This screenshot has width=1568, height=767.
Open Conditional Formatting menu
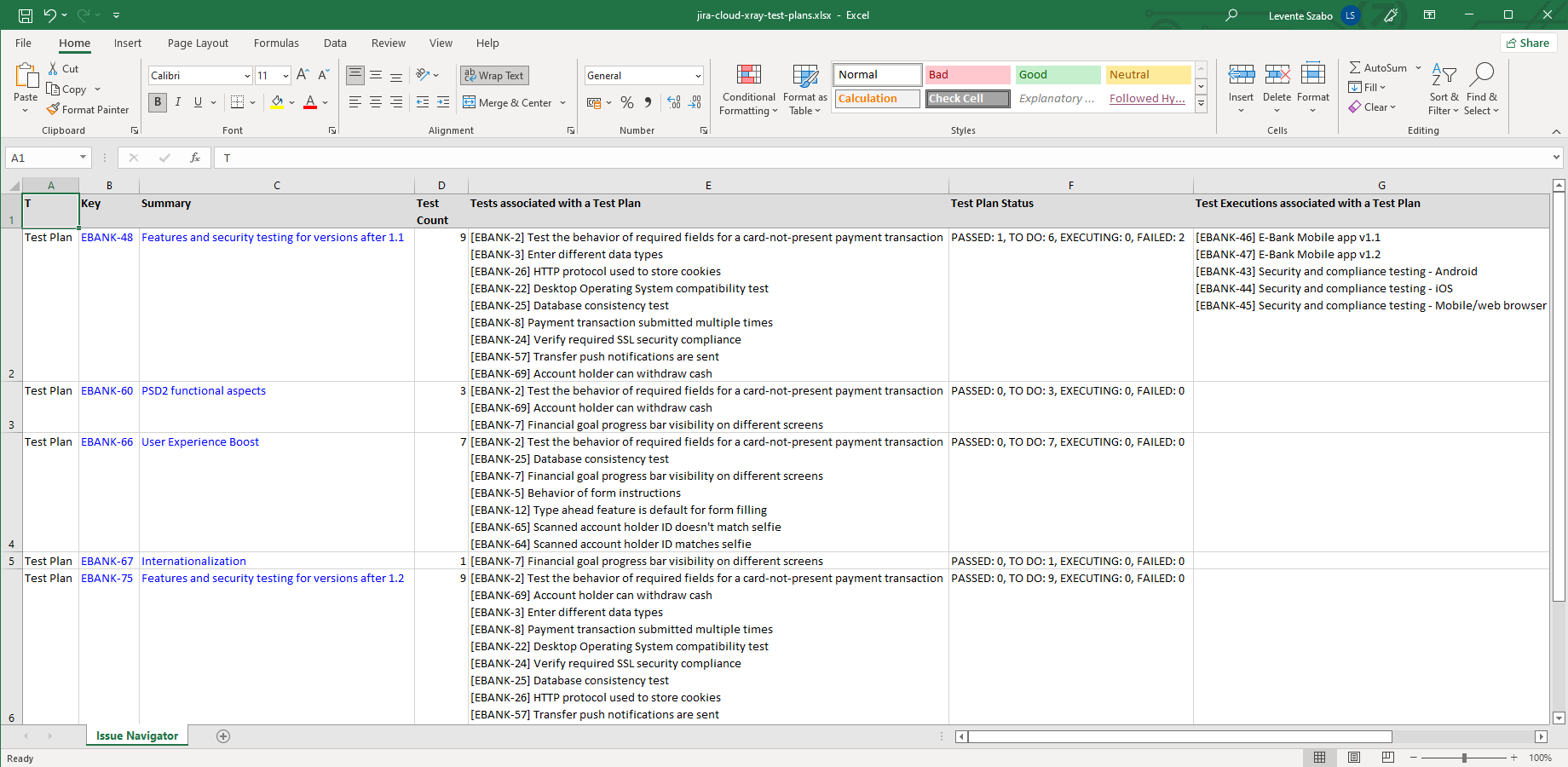coord(748,90)
